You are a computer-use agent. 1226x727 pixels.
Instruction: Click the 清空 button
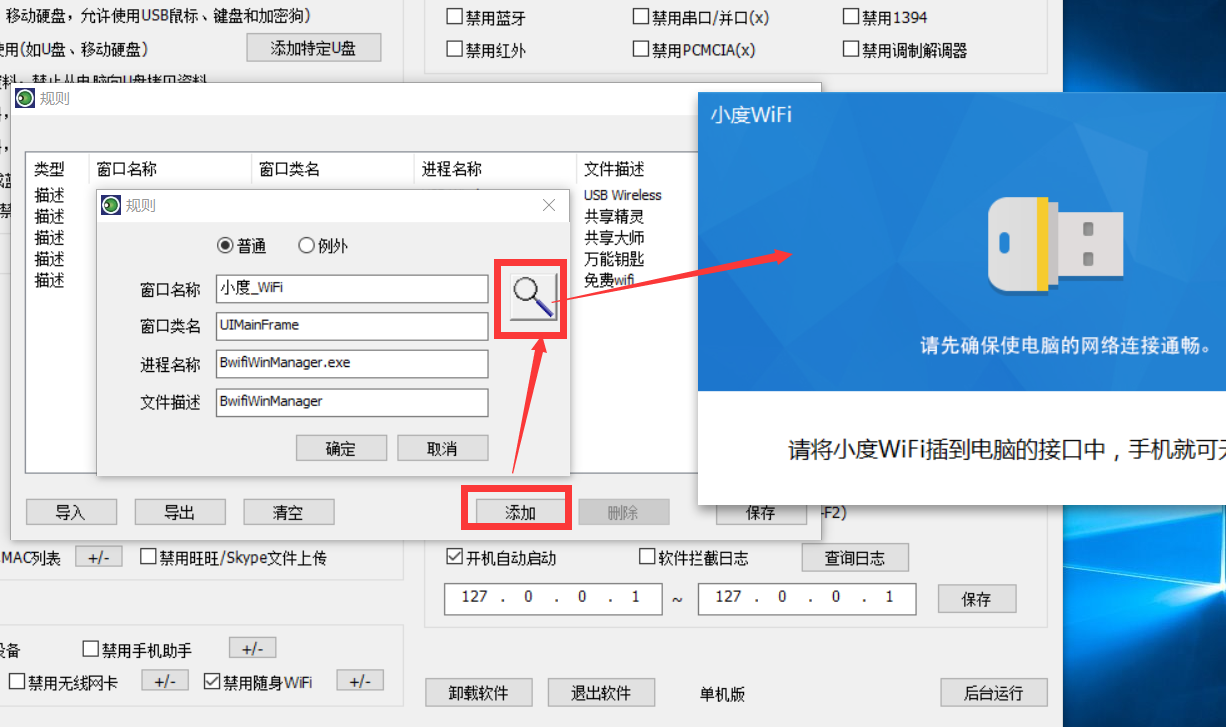[288, 512]
